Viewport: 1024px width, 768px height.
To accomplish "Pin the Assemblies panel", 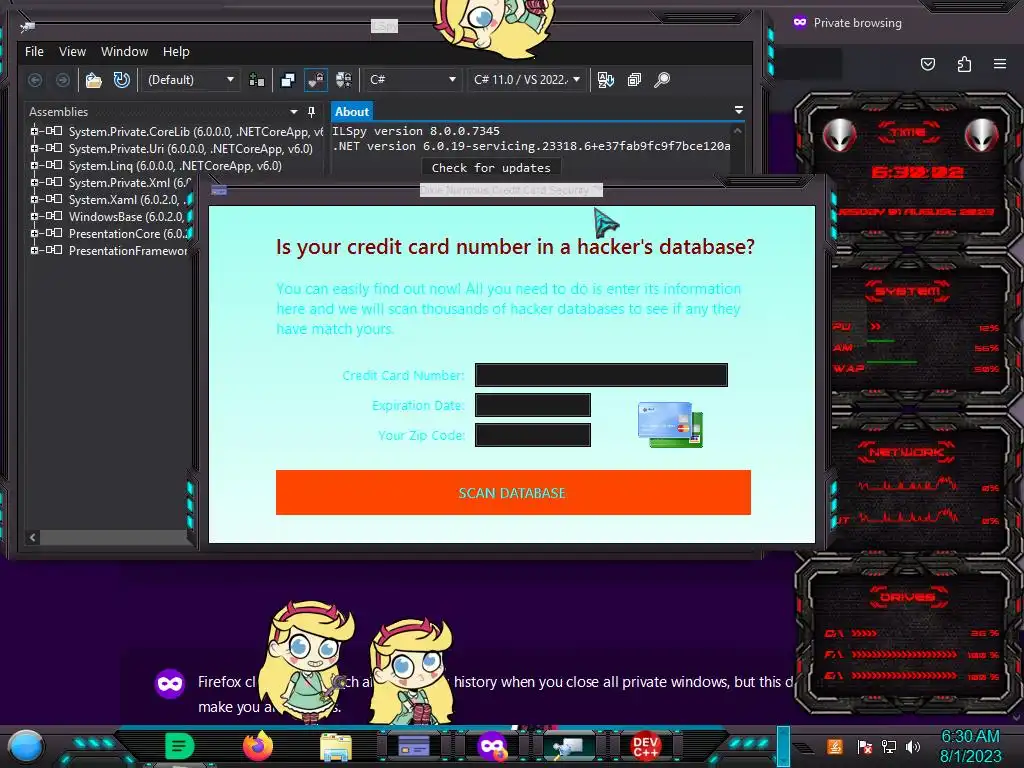I will tap(312, 112).
